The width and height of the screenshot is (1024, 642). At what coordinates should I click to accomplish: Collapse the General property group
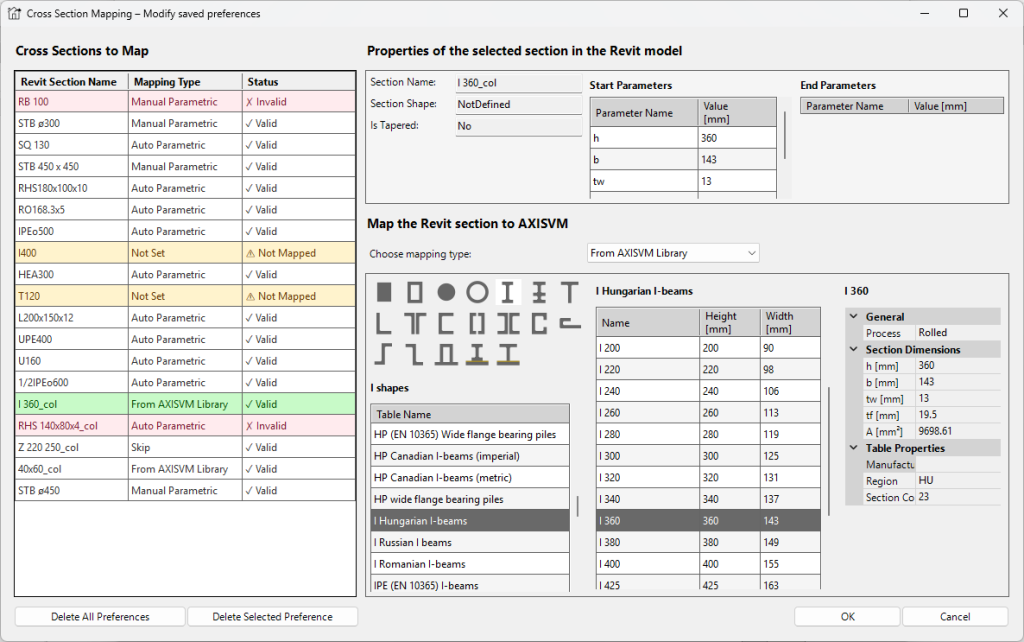pyautogui.click(x=852, y=317)
